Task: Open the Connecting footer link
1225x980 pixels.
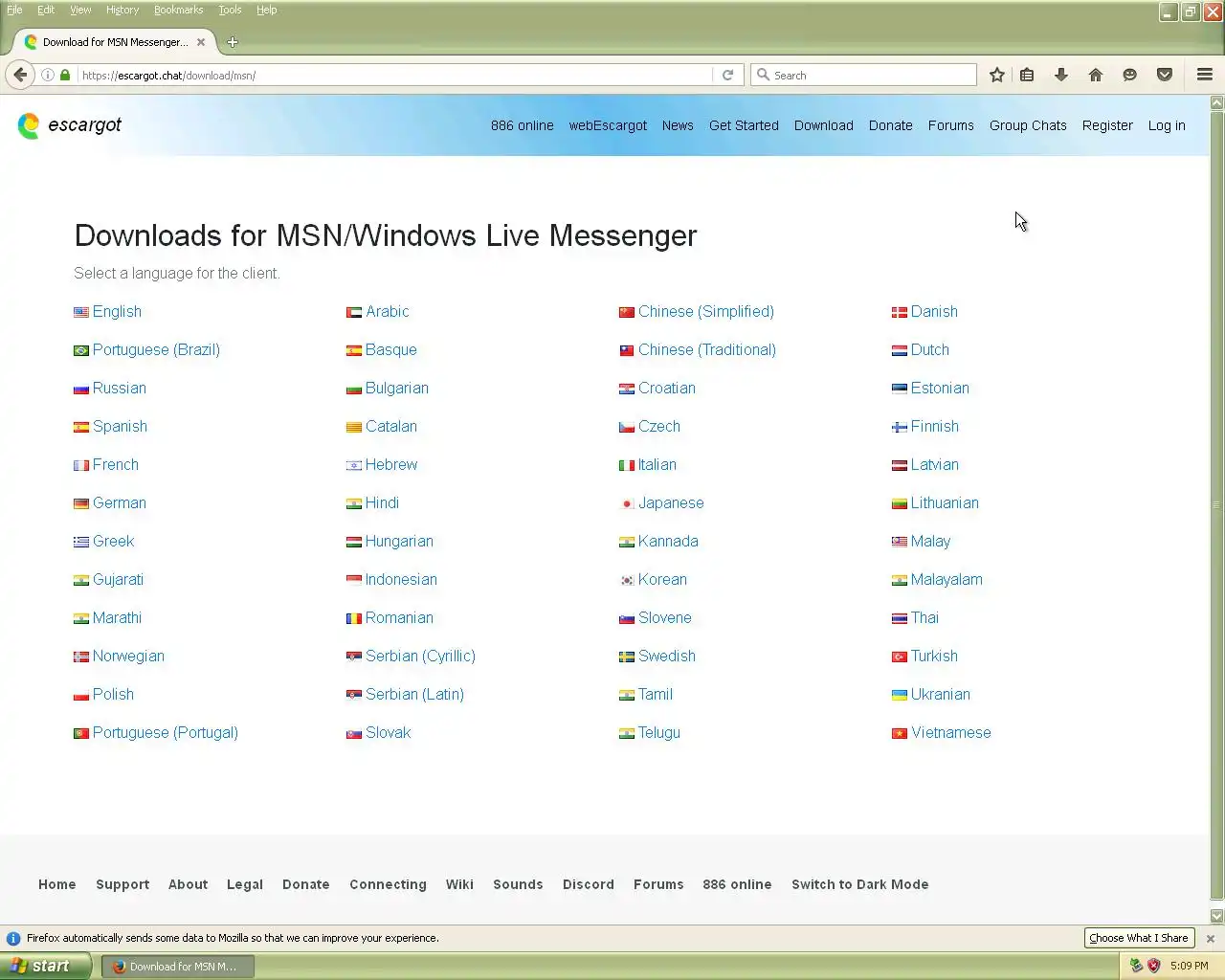Action: pyautogui.click(x=388, y=884)
